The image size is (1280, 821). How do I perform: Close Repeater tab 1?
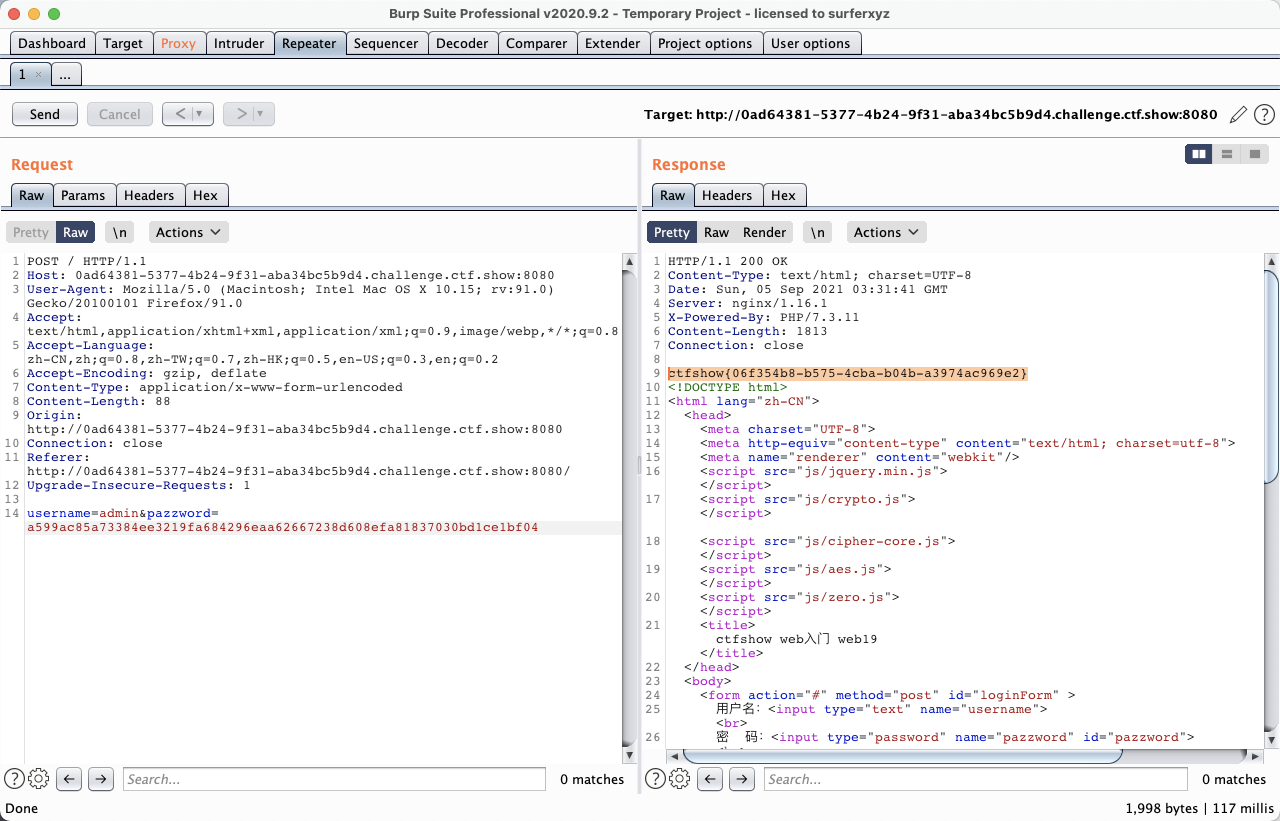pyautogui.click(x=39, y=75)
